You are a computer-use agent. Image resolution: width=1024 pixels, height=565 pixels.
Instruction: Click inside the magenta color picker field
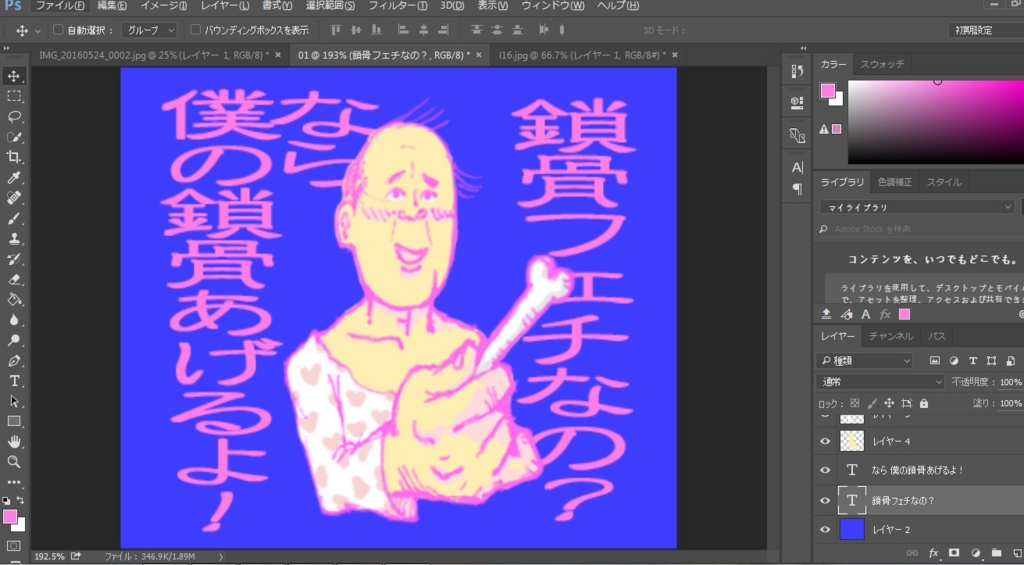(936, 122)
